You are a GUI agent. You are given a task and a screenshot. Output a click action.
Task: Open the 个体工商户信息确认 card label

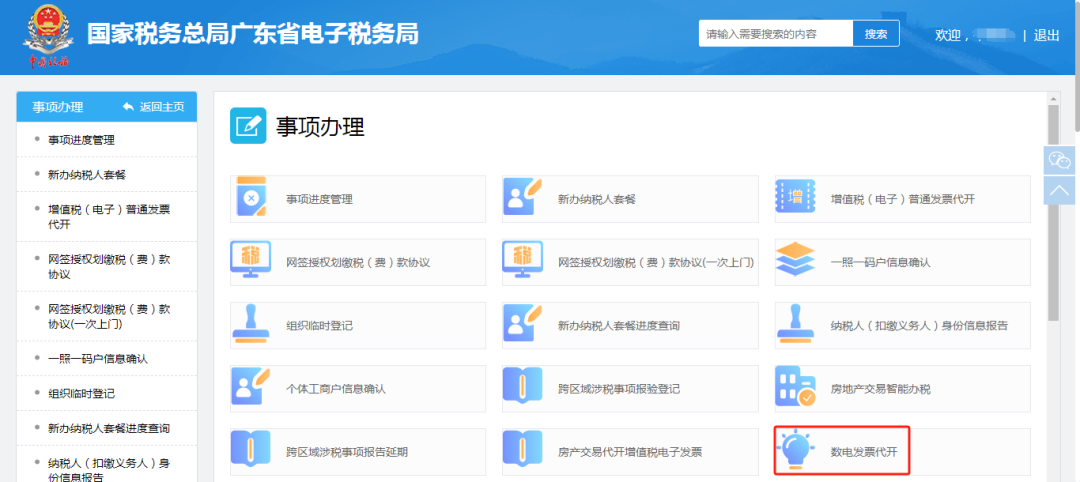pyautogui.click(x=336, y=390)
